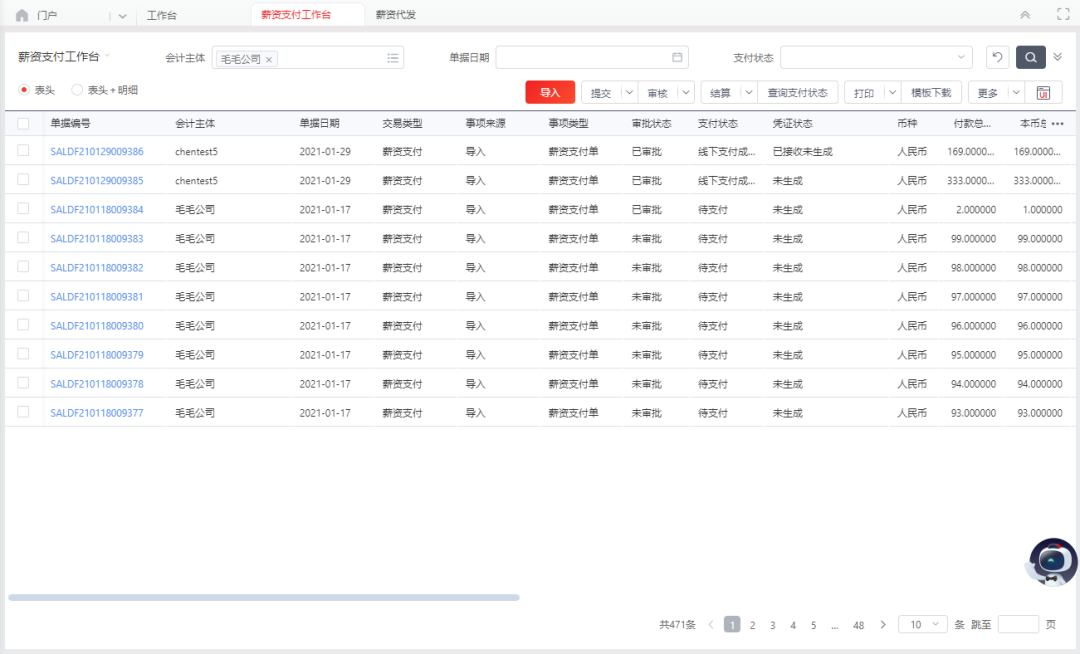Click the list selector icon next to 会计主体
Viewport: 1080px width, 654px height.
[393, 57]
